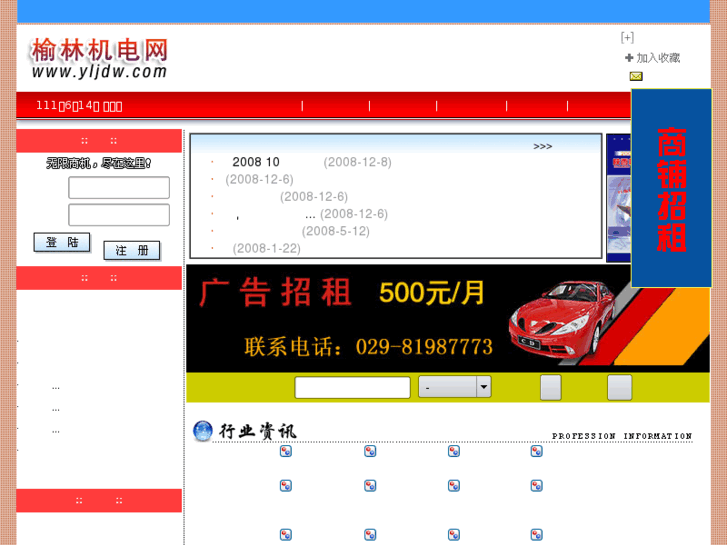Click the 行业资讯 section heading

click(x=257, y=431)
